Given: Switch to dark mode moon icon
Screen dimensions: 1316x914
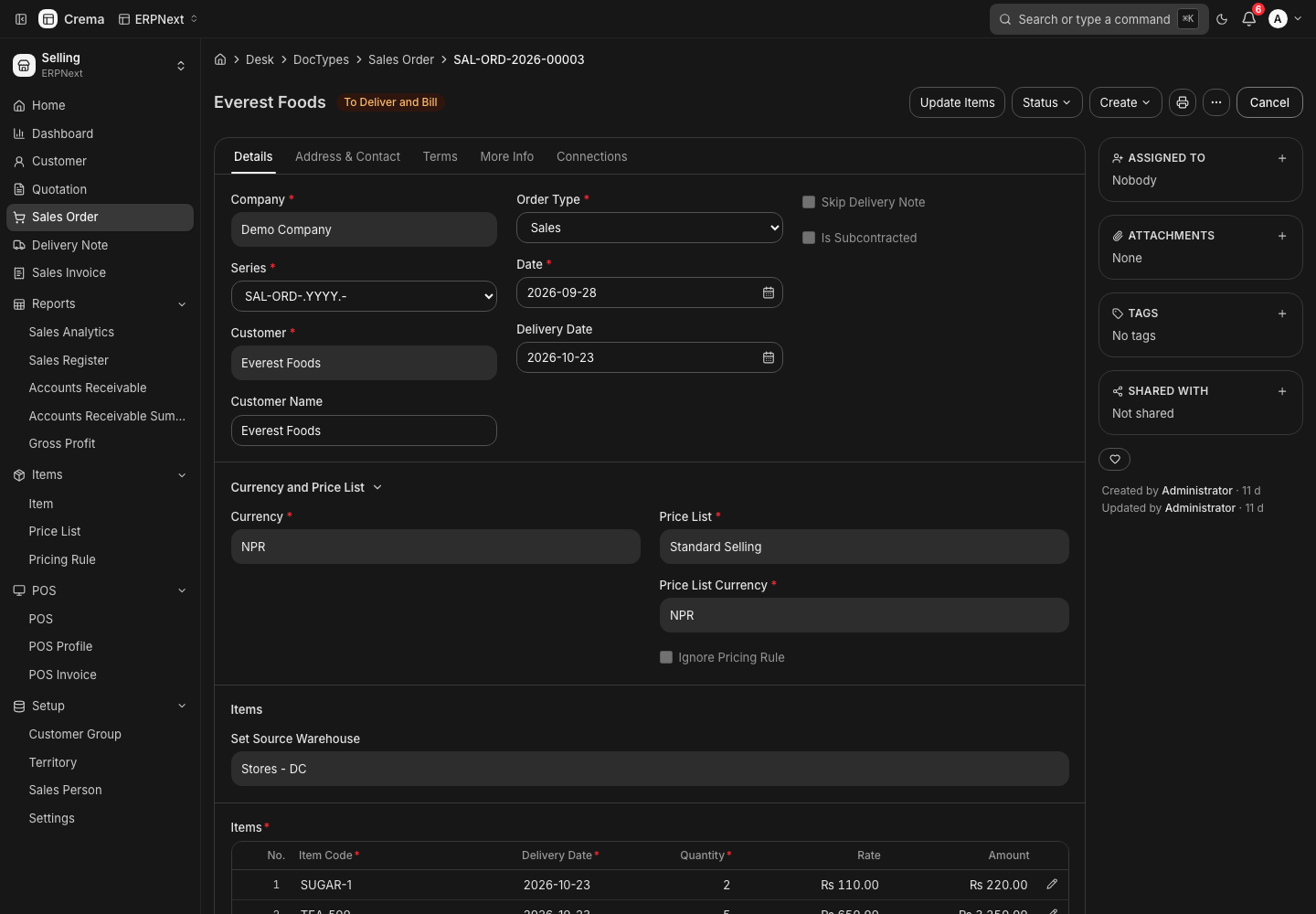Looking at the screenshot, I should tap(1222, 19).
